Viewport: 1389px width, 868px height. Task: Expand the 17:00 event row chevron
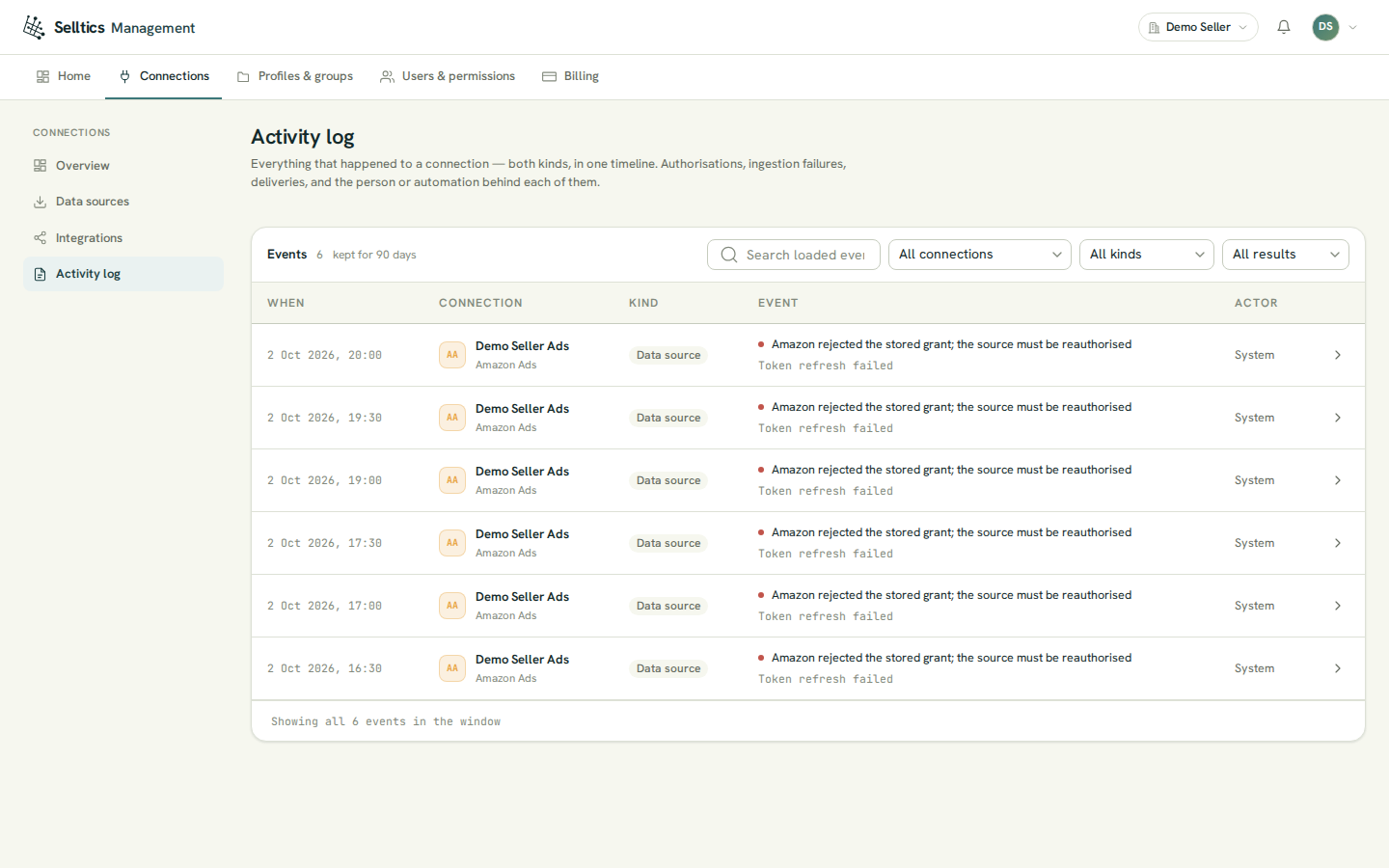pyautogui.click(x=1338, y=606)
